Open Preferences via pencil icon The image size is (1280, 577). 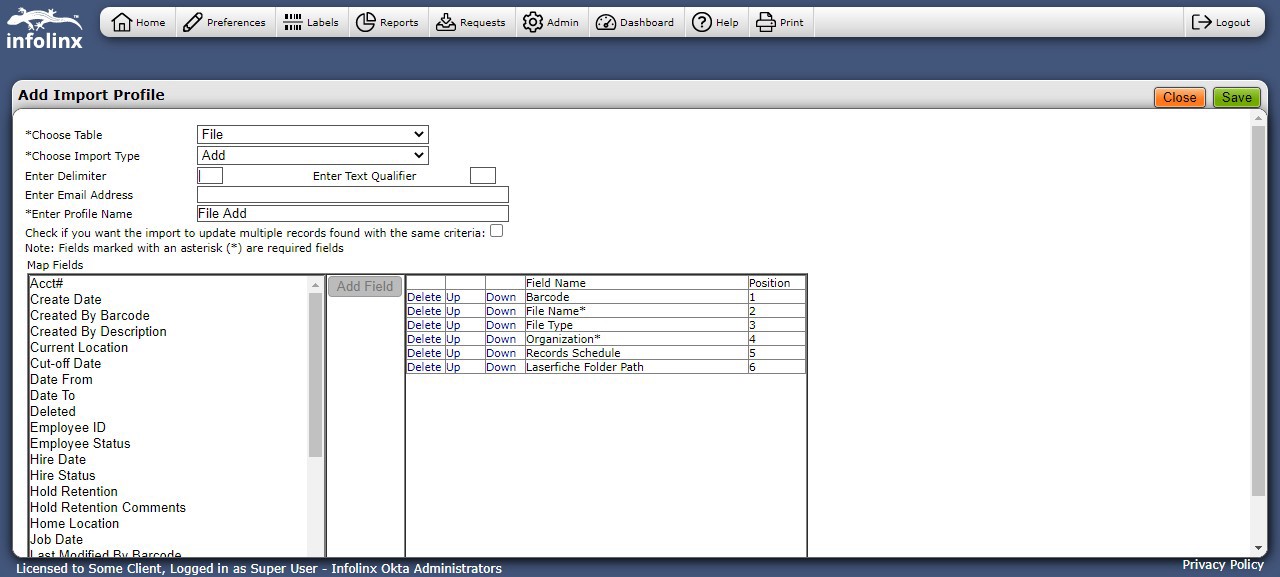click(x=193, y=22)
